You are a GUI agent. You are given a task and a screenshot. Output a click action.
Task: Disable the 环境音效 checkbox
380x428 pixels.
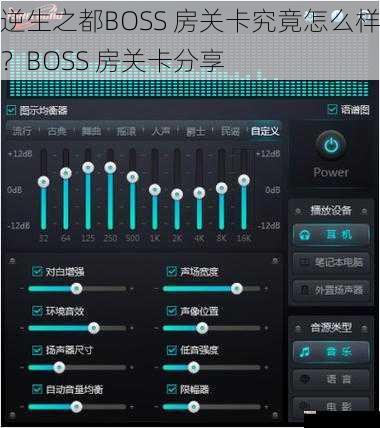pos(37,311)
